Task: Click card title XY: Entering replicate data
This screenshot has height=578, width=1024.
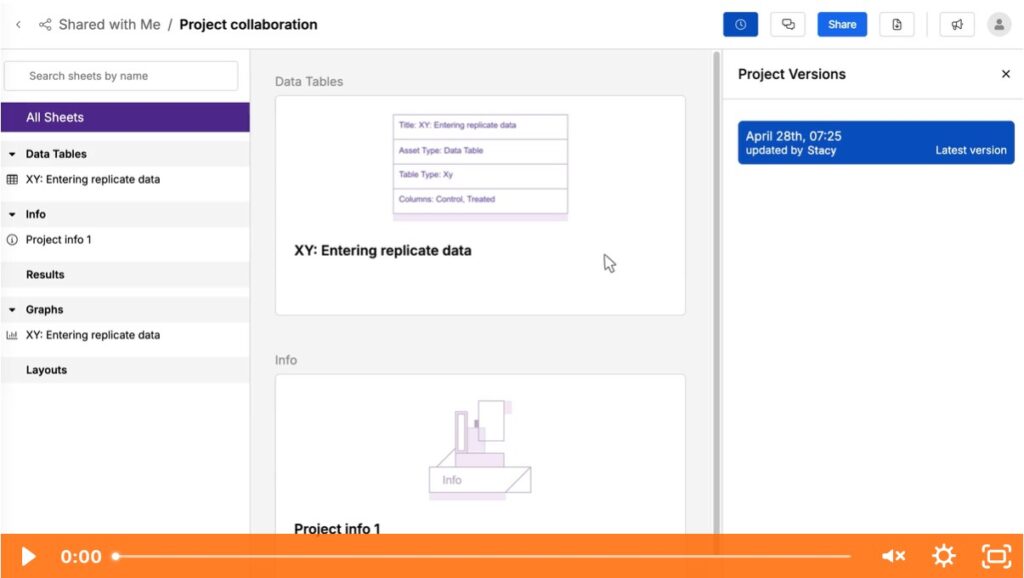Action: (x=383, y=251)
